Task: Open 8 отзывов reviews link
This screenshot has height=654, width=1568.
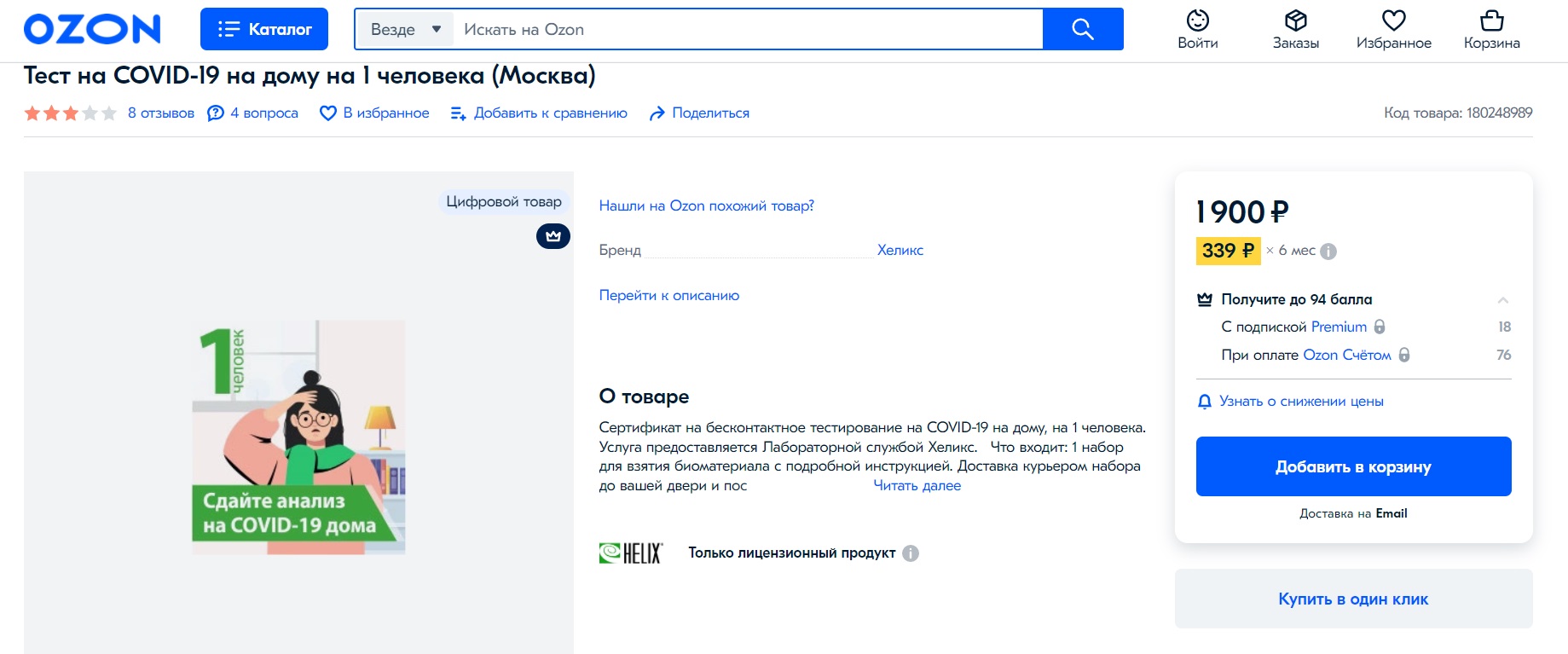Action: [161, 113]
